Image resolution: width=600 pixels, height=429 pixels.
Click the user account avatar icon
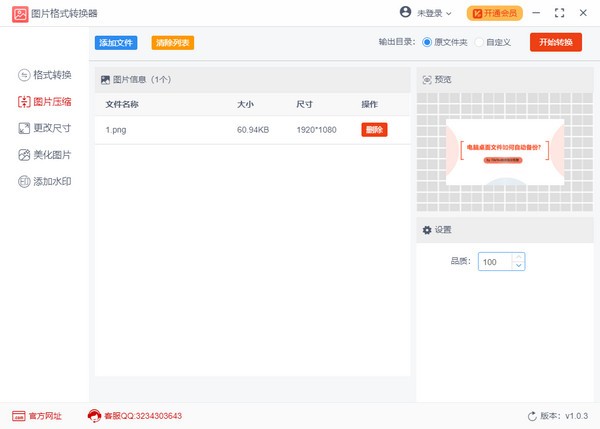405,13
